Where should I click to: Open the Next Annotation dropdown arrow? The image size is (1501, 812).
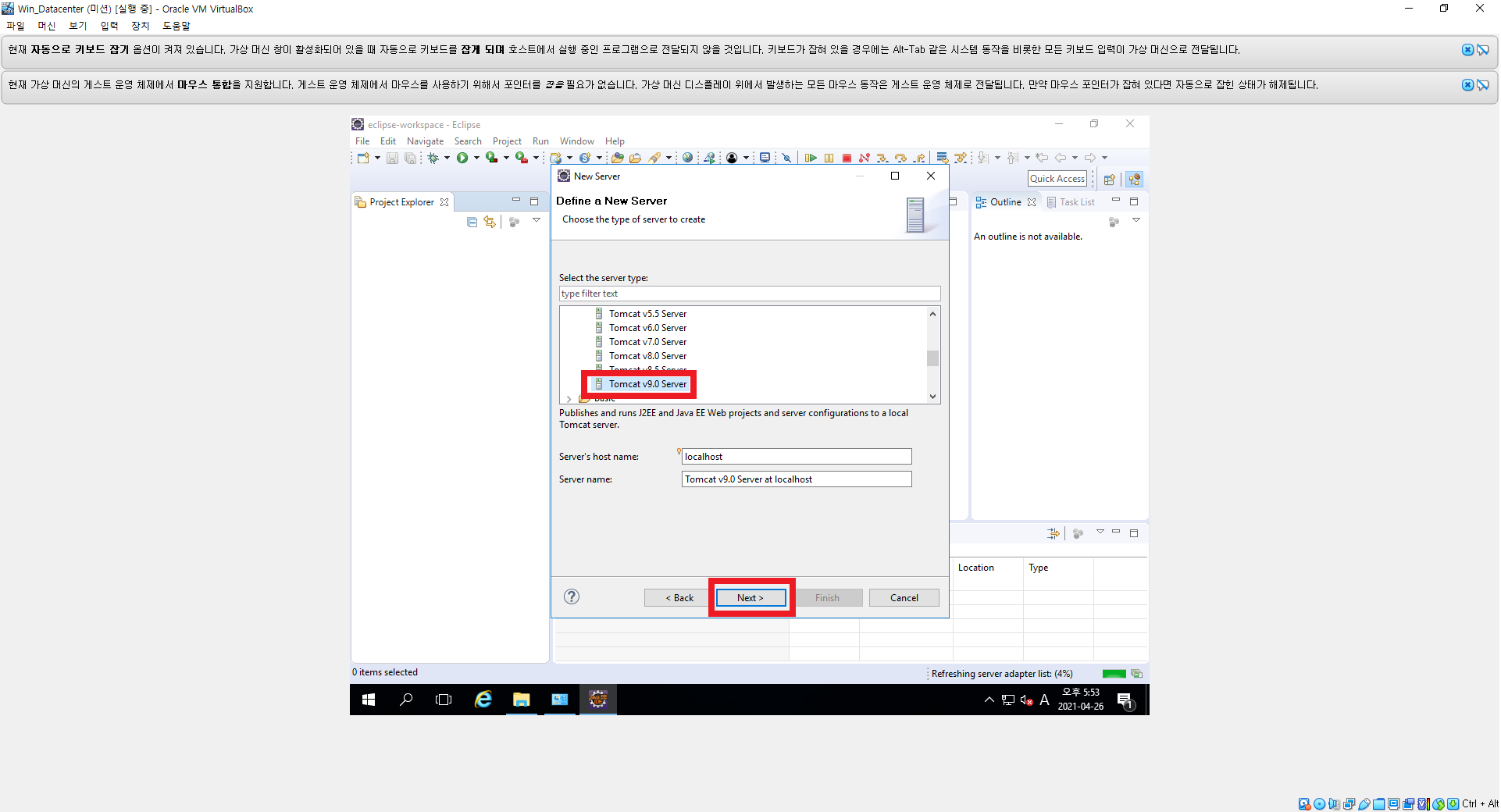[x=997, y=158]
